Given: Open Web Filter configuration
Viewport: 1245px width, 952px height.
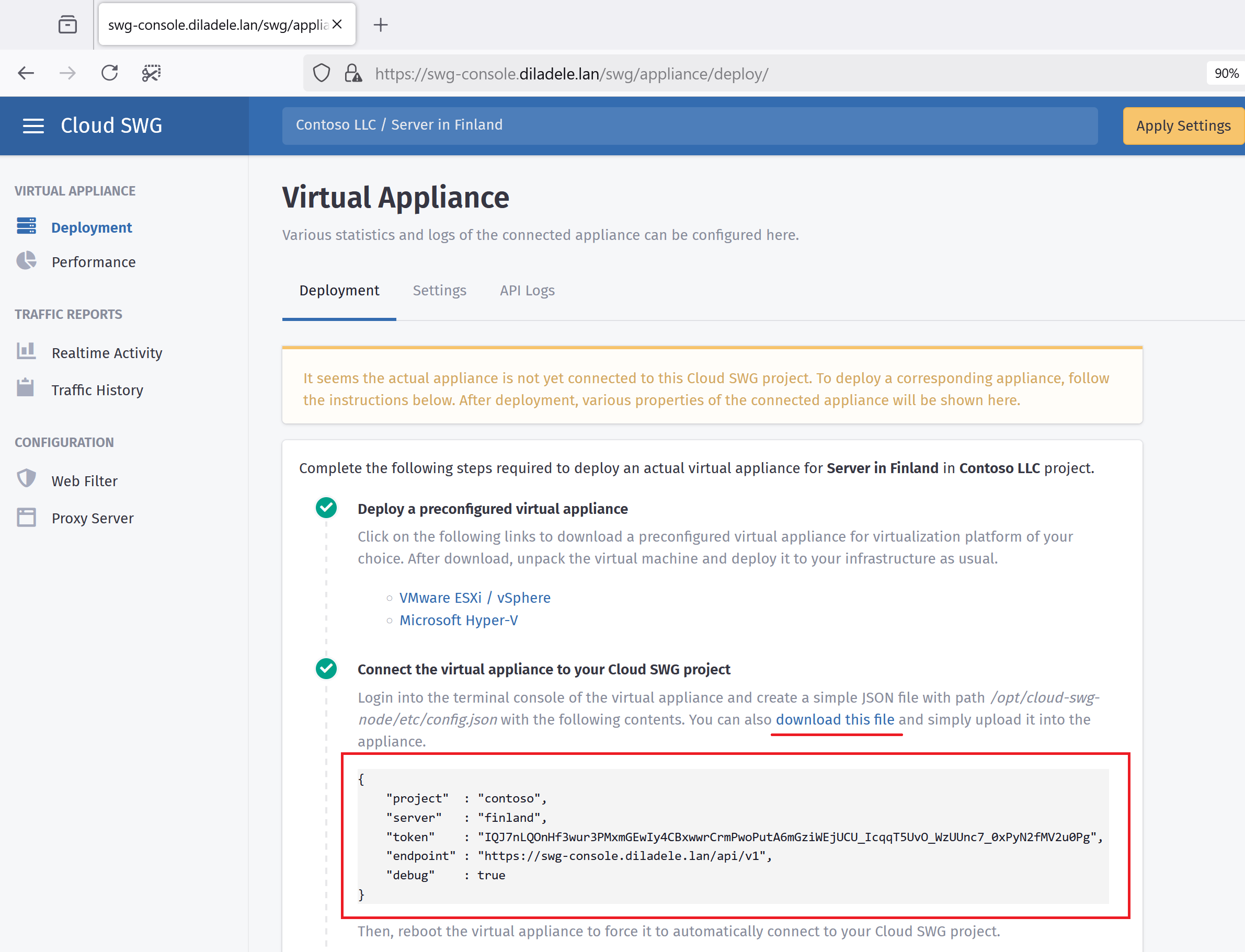Looking at the screenshot, I should click(x=84, y=481).
